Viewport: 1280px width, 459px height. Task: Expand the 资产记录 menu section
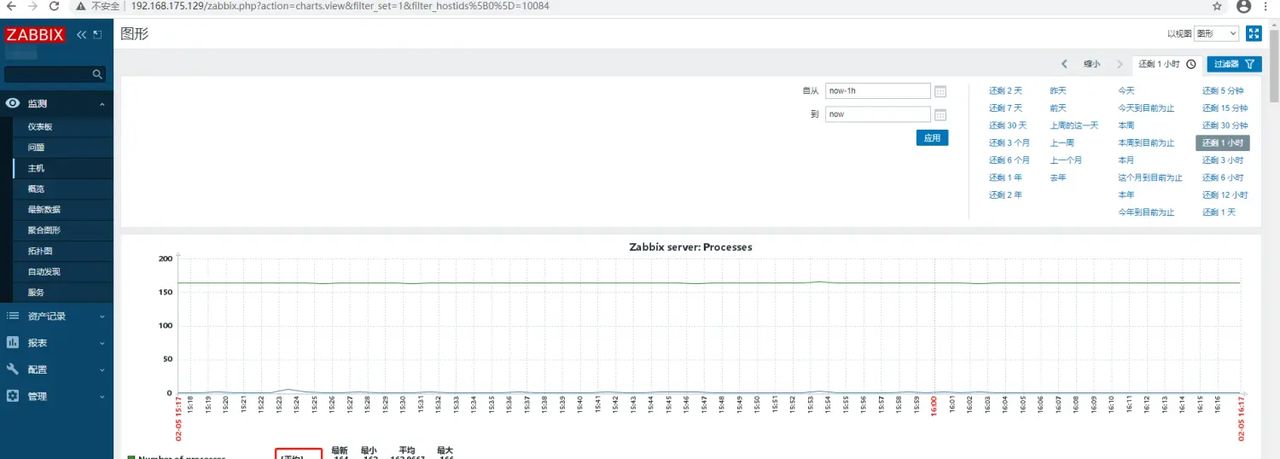click(x=103, y=317)
